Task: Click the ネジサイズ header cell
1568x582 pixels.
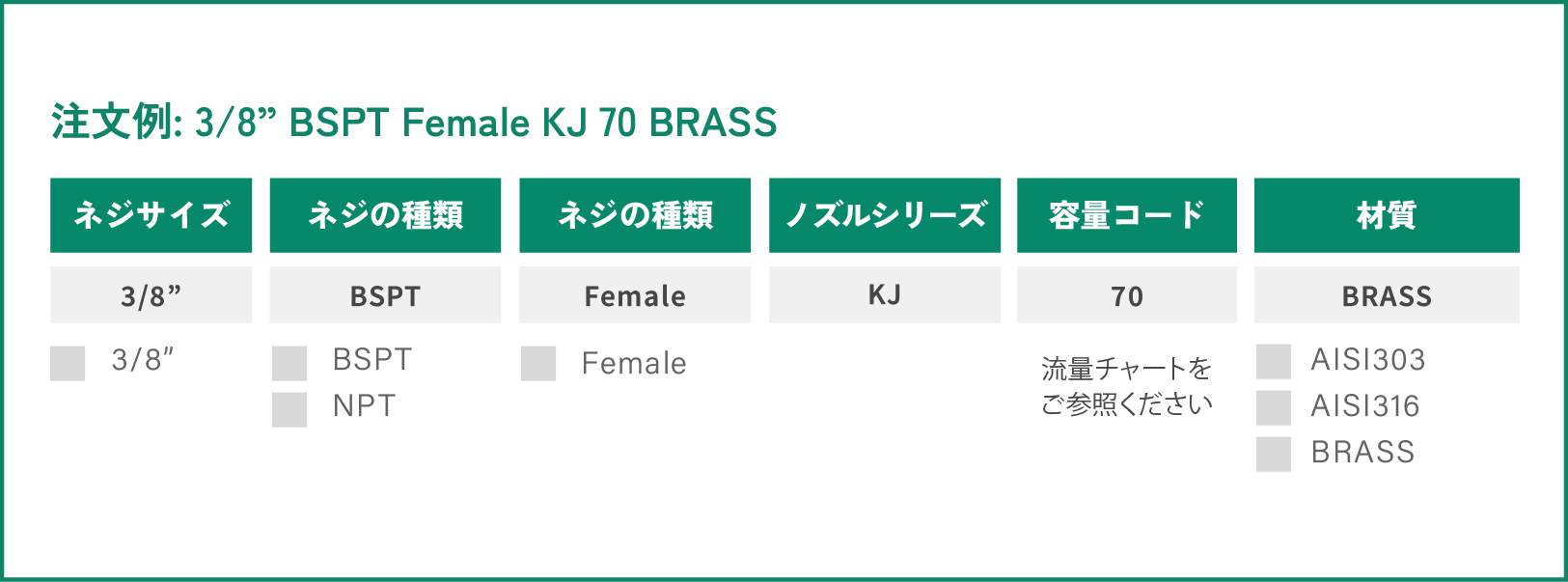Action: (x=151, y=215)
